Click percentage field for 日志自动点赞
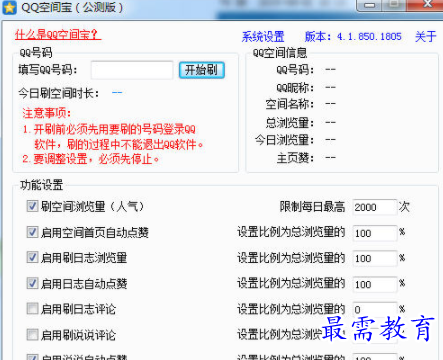Screen dimensions: 443x360 point(375,284)
